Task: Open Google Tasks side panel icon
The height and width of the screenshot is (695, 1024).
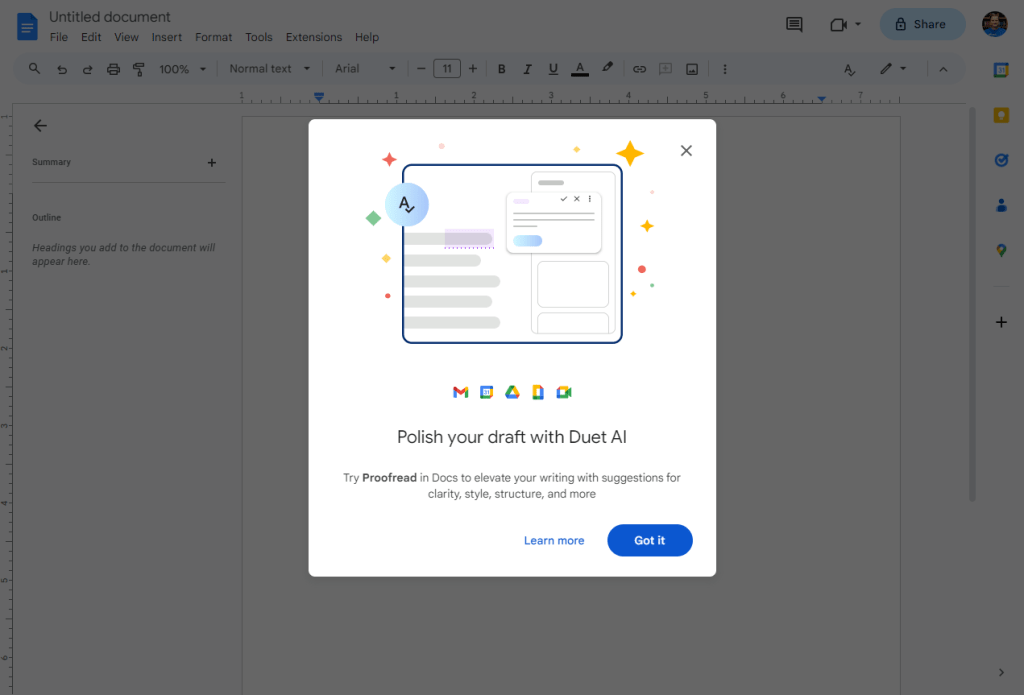Action: (x=1001, y=160)
